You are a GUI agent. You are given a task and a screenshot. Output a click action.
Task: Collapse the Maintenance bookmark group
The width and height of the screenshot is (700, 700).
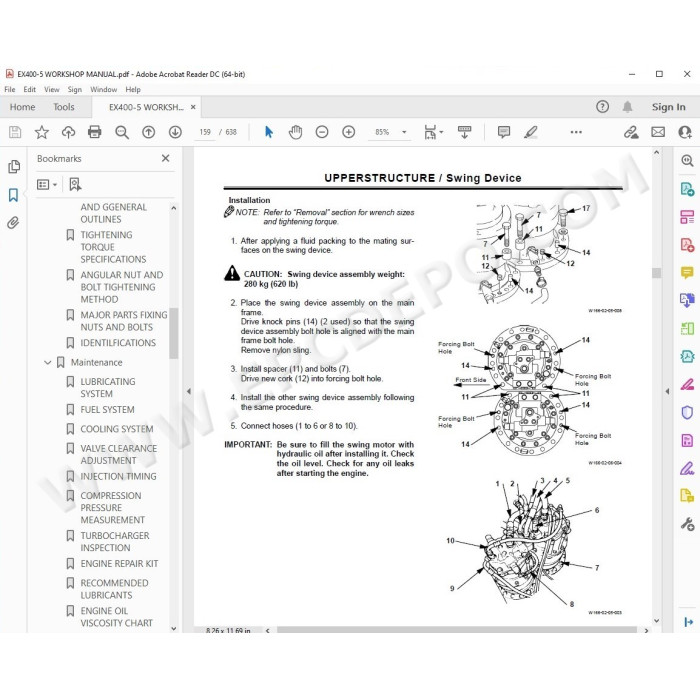coord(47,362)
